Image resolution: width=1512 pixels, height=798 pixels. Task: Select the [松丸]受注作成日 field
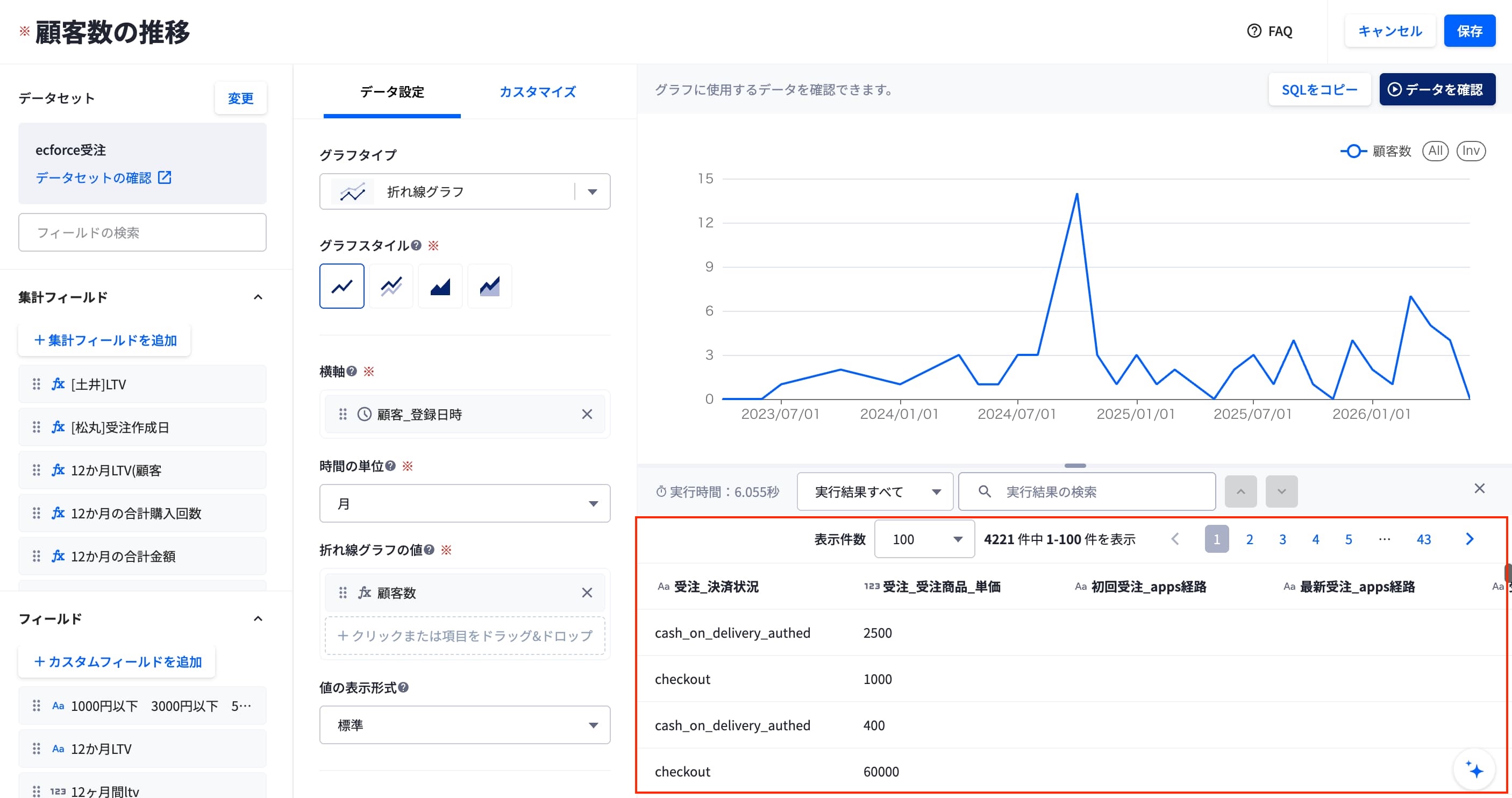click(142, 427)
